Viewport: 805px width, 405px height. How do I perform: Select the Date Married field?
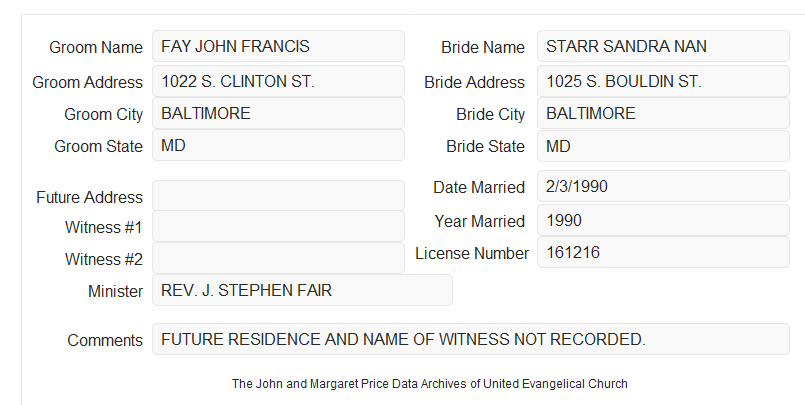click(x=663, y=186)
